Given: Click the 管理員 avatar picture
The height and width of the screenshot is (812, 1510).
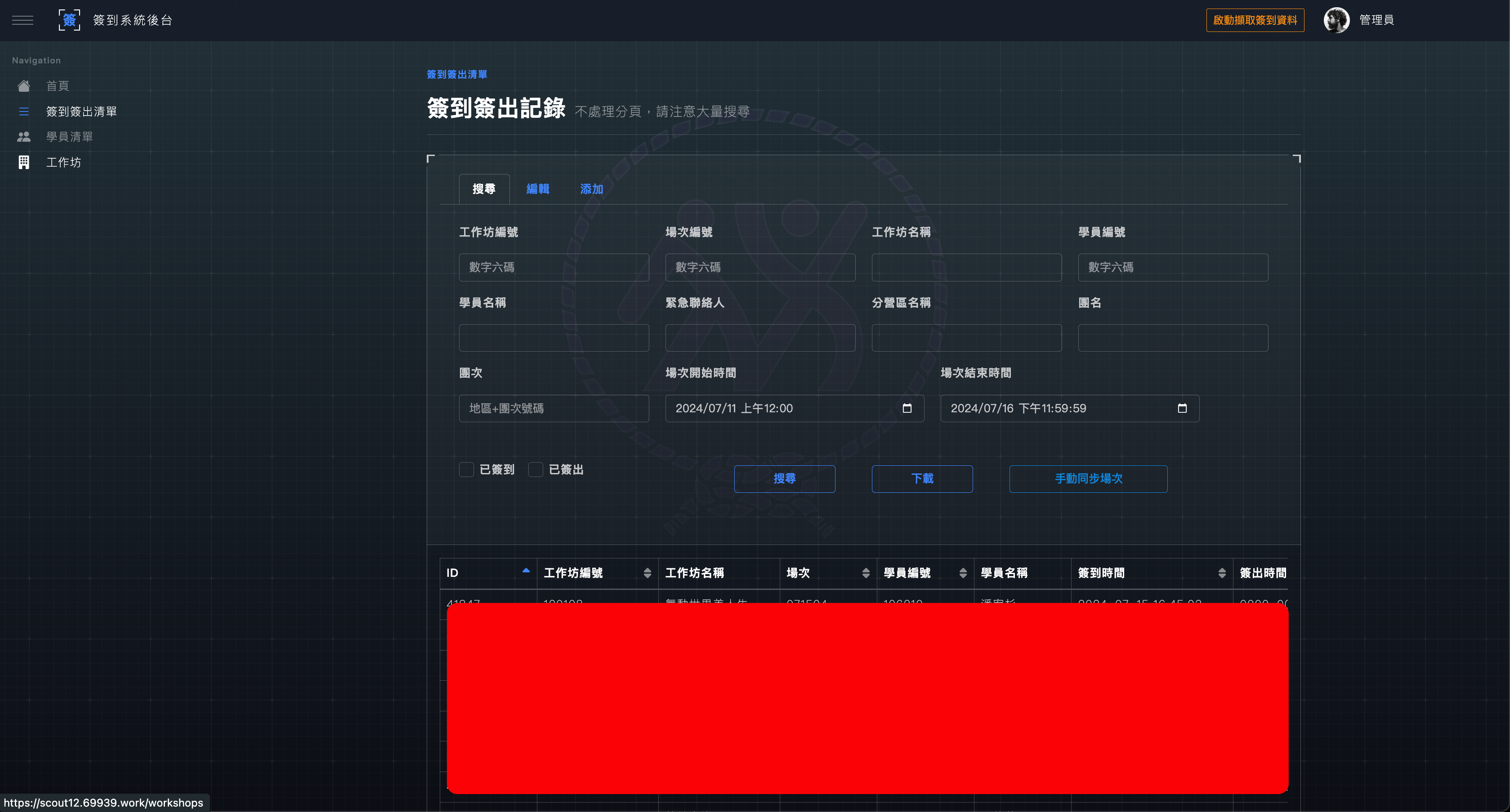Looking at the screenshot, I should click(1336, 20).
